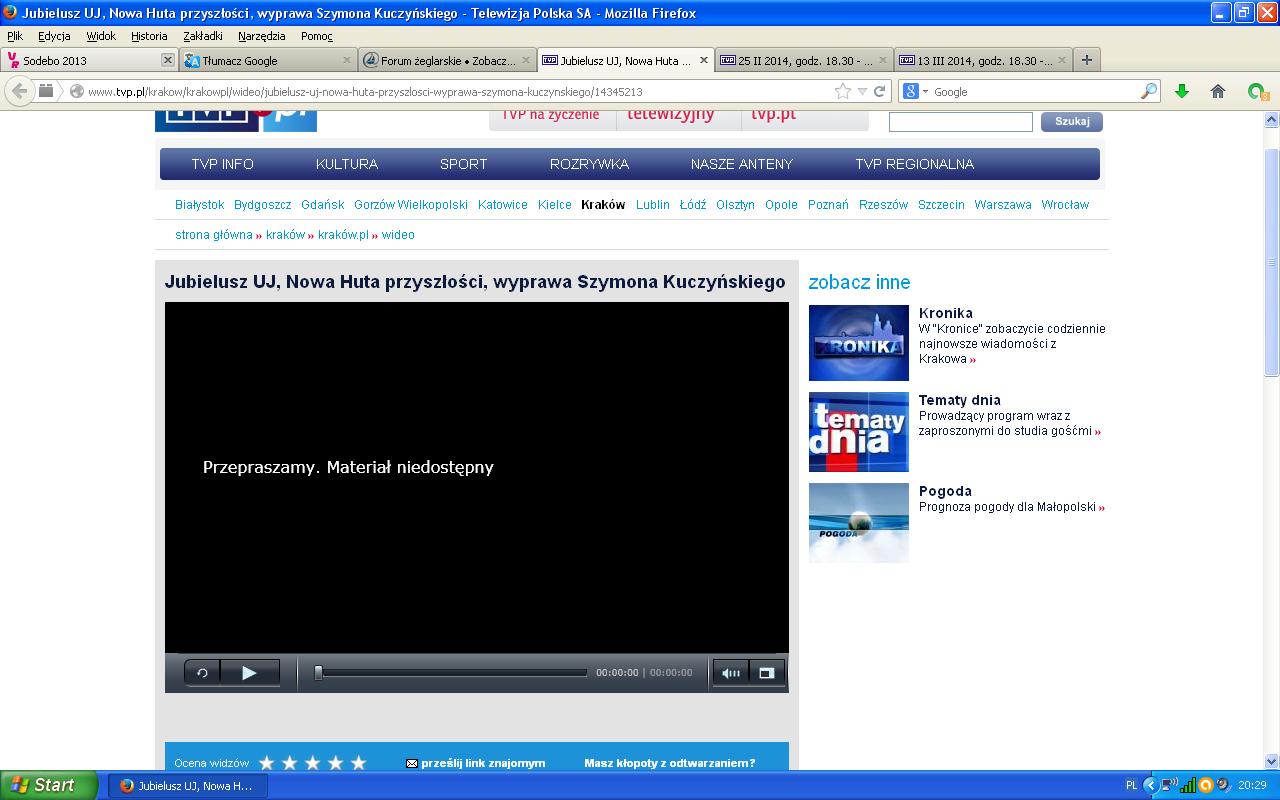Play the video in the player
Screen dimensions: 1280x800
tap(249, 673)
